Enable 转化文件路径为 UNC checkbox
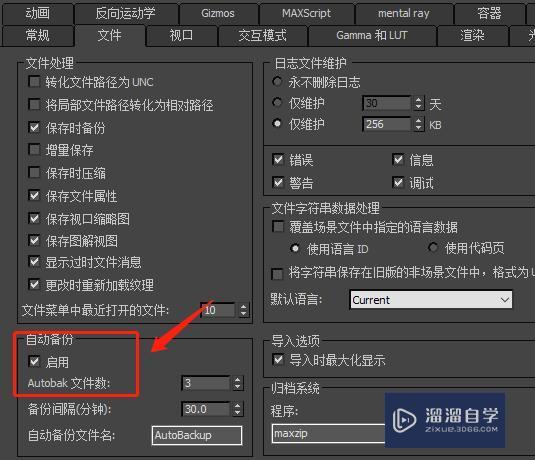This screenshot has width=535, height=460. click(x=34, y=82)
